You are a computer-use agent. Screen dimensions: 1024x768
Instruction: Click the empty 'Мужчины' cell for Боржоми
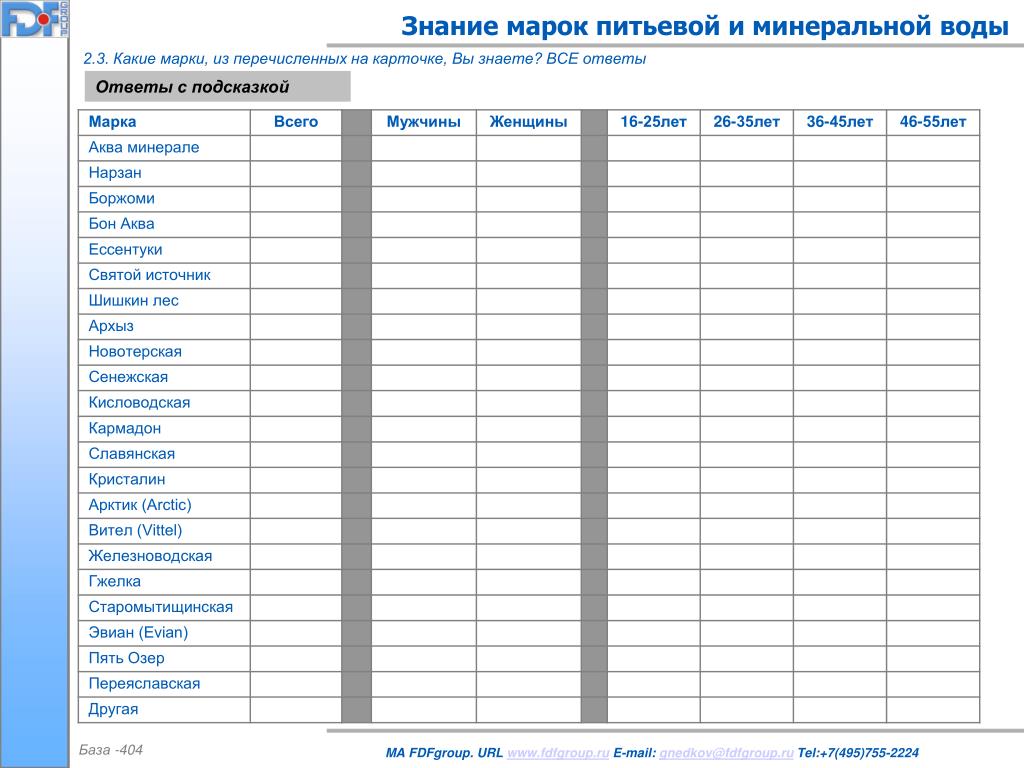pos(423,199)
